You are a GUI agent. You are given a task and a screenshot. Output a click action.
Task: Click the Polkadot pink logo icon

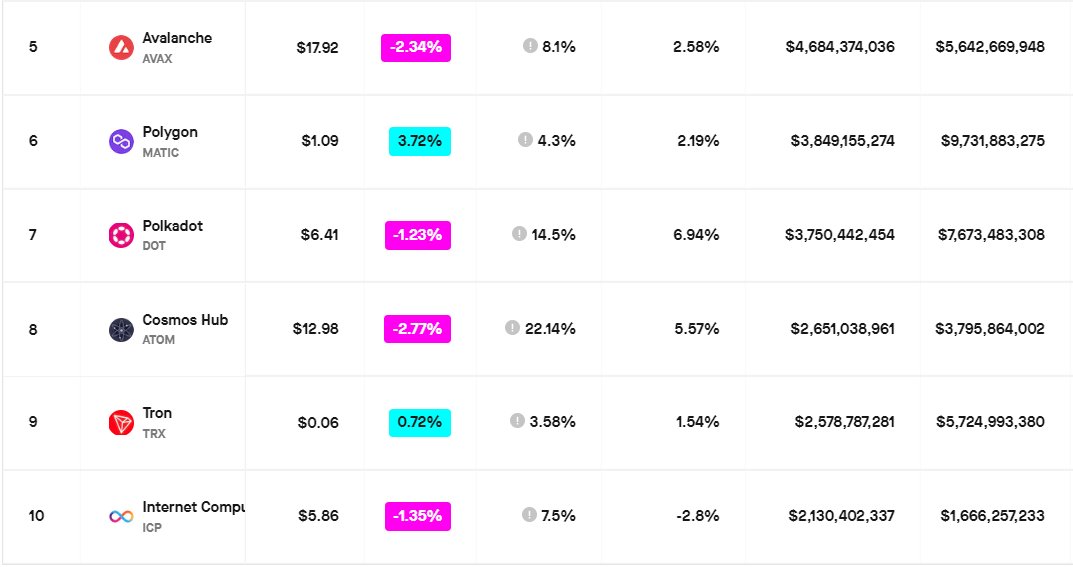click(121, 235)
